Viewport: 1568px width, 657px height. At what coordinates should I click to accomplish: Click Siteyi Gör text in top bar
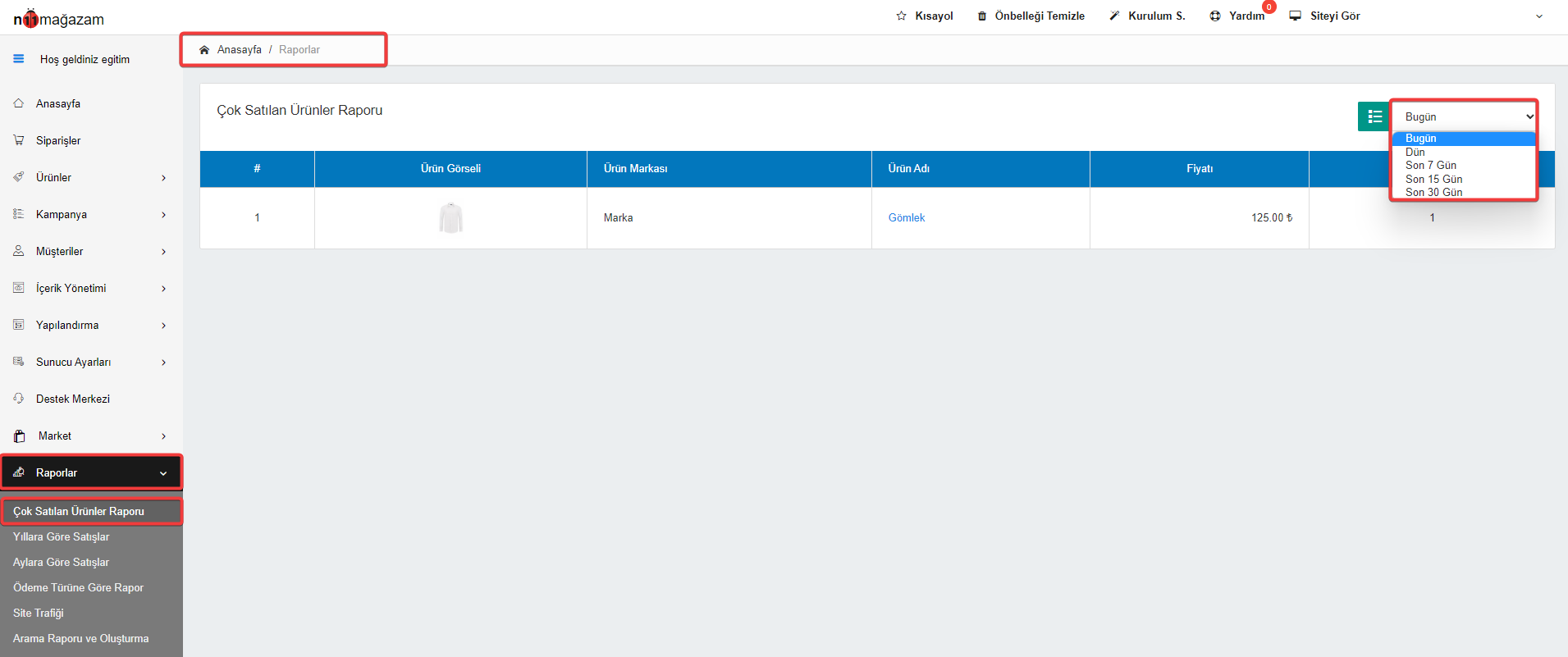coord(1335,16)
